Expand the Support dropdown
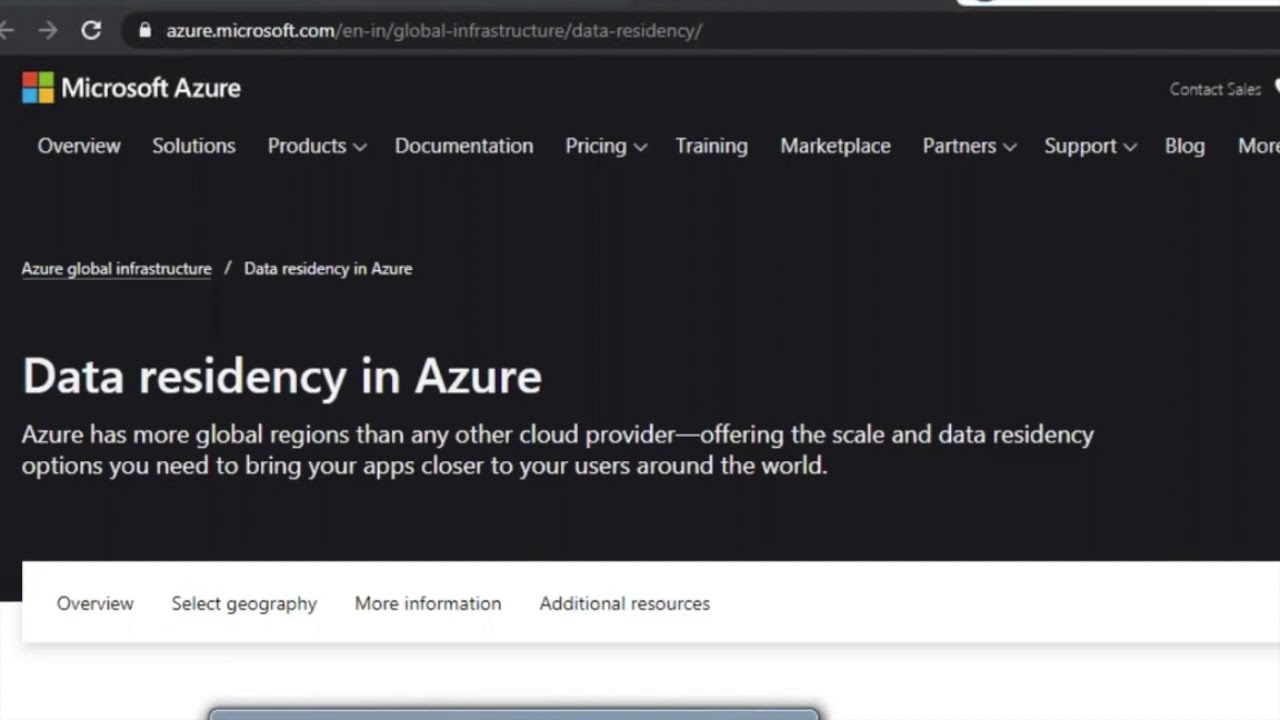Screen dimensions: 1280x720 1090,146
